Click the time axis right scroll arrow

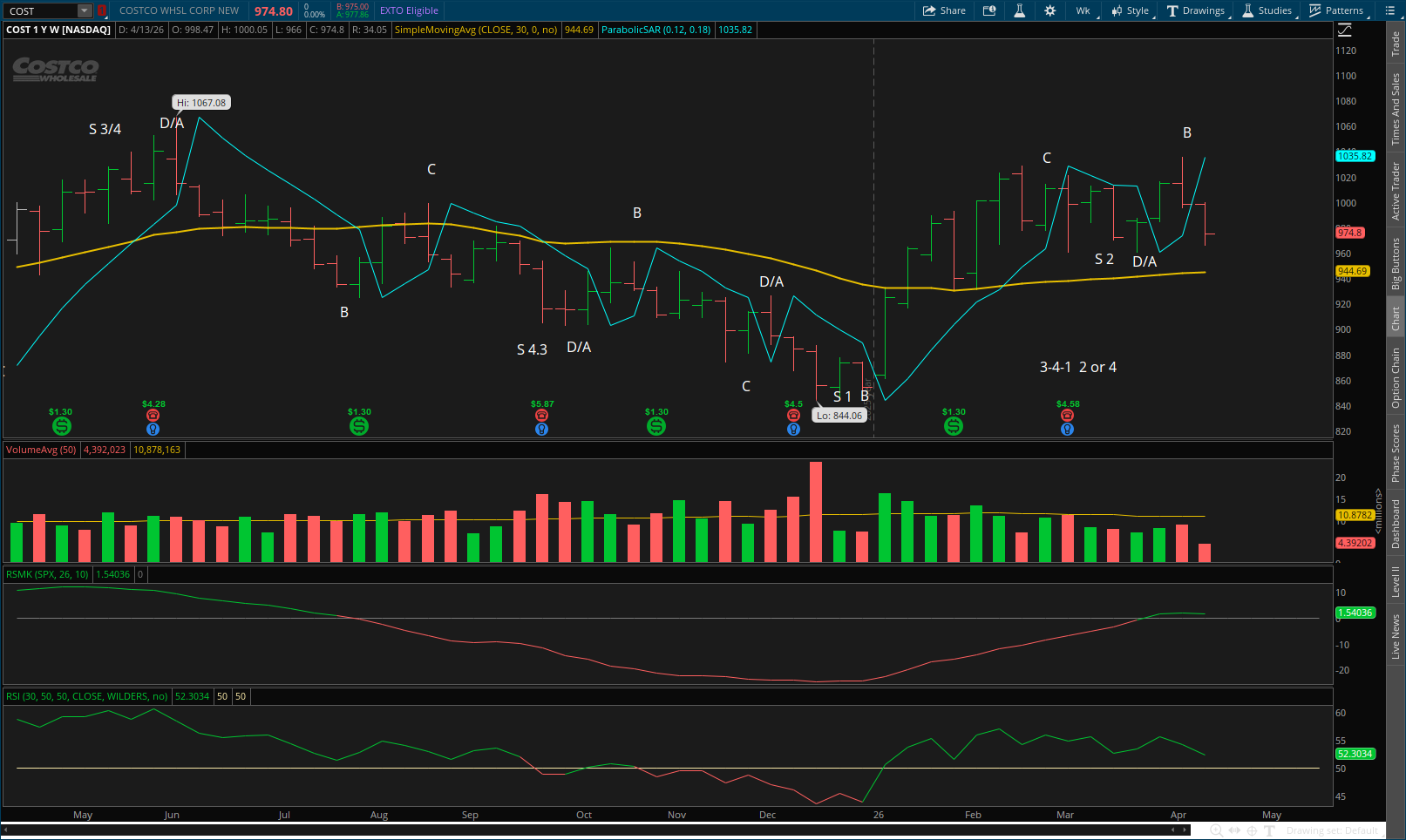pyautogui.click(x=1184, y=829)
